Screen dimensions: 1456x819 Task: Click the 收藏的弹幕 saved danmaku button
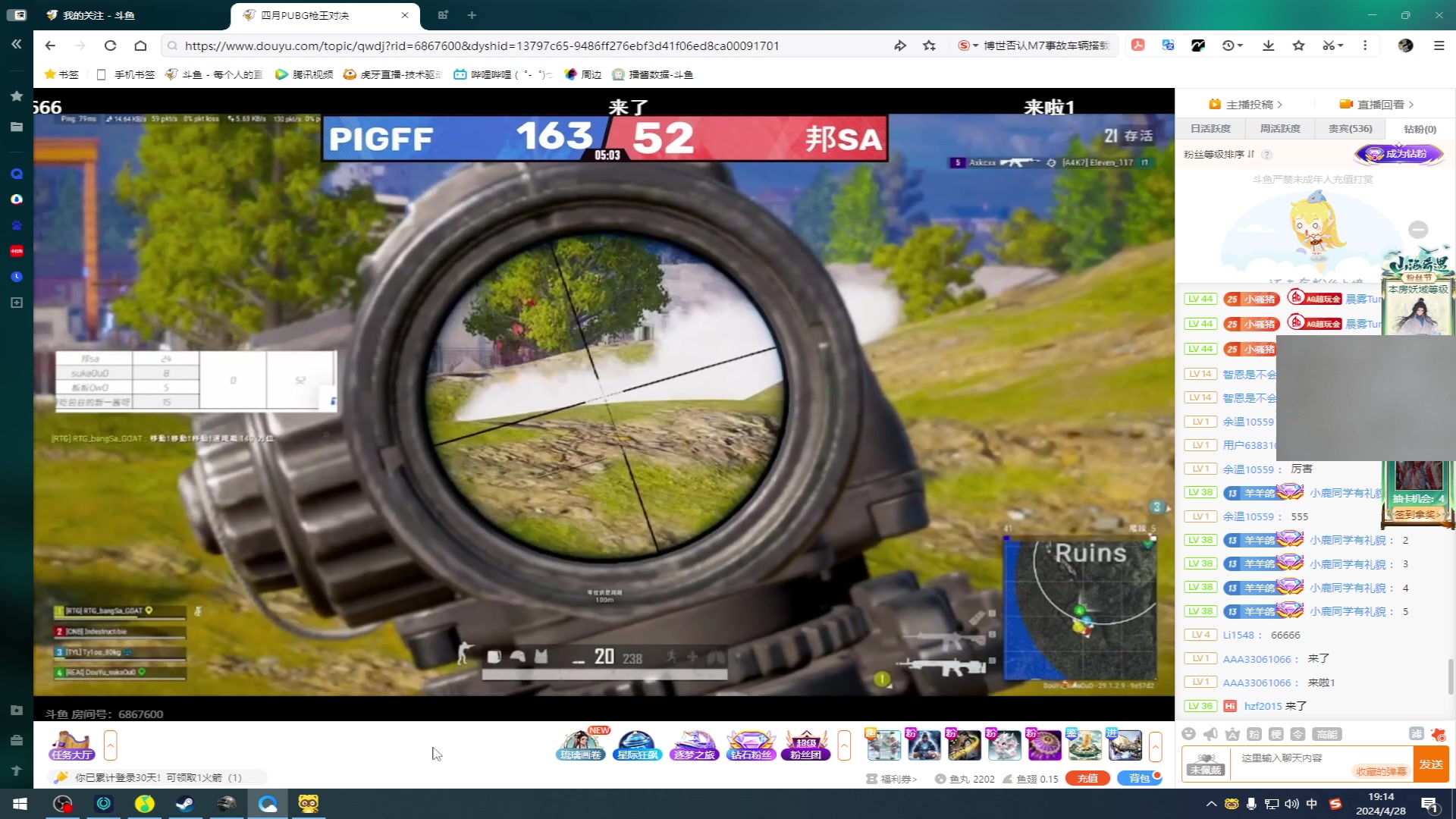(x=1381, y=771)
